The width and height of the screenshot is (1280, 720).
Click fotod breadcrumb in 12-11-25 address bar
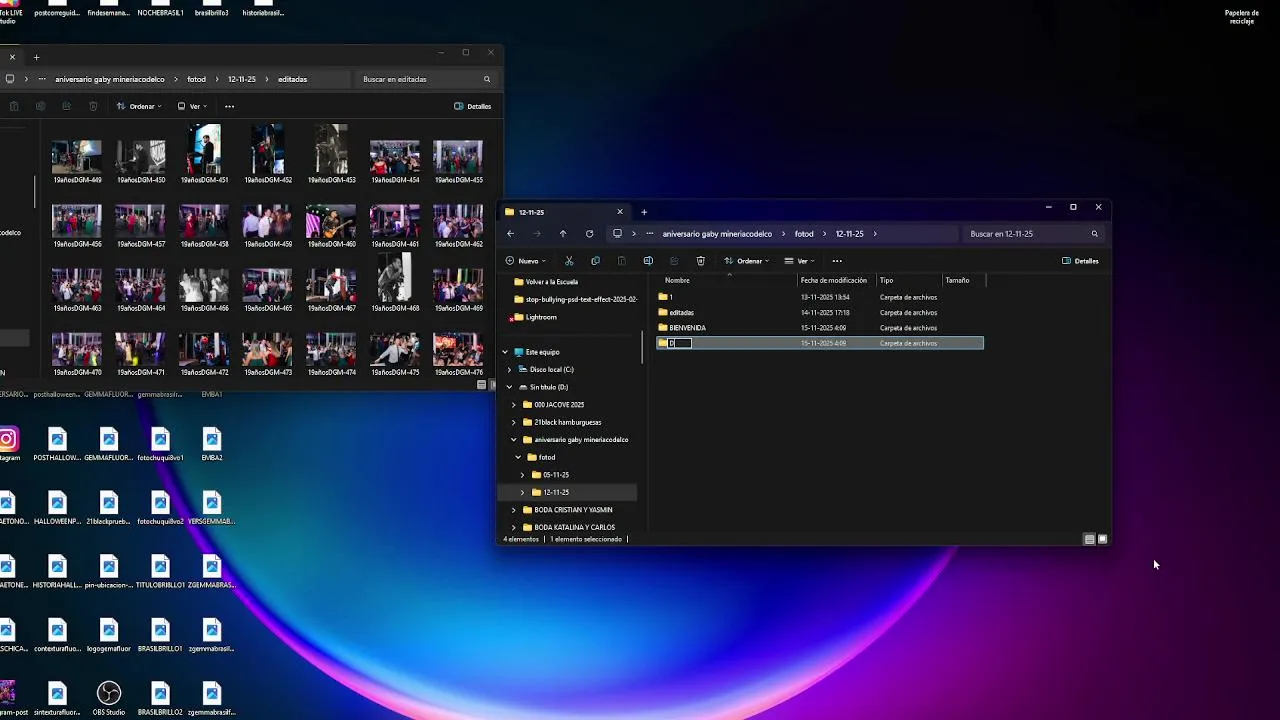(x=804, y=234)
